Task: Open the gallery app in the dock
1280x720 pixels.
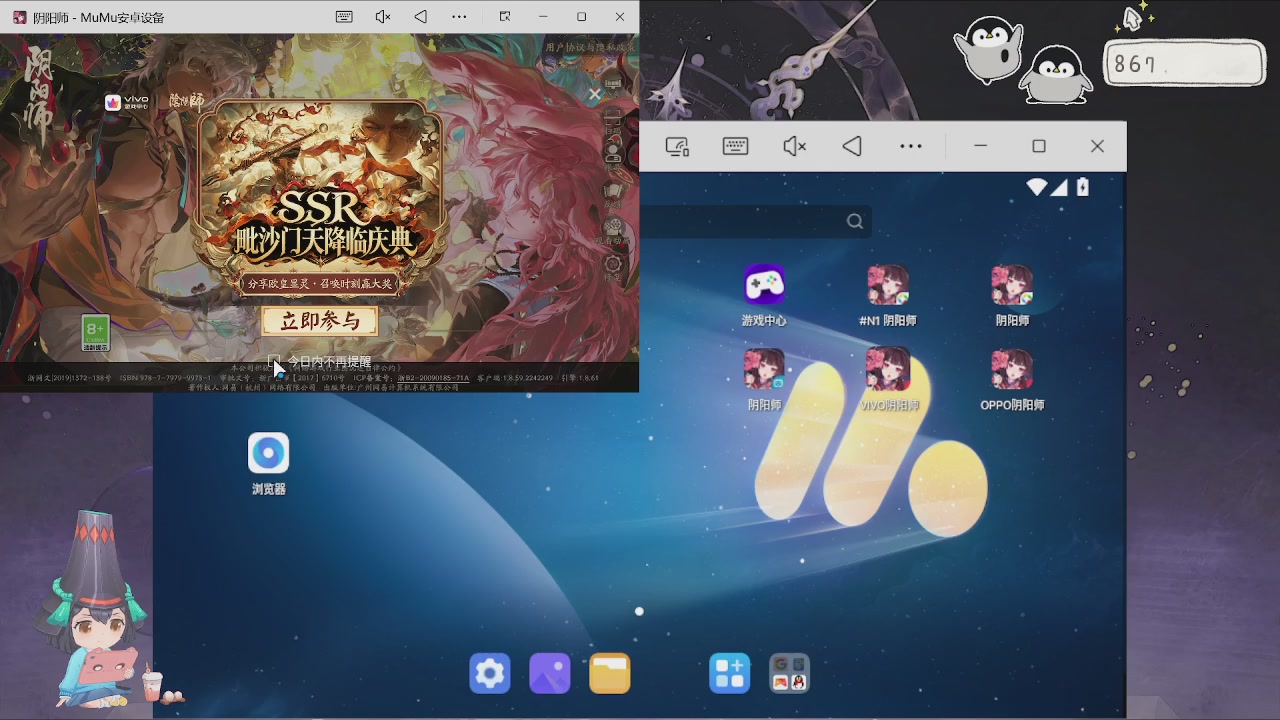Action: pos(550,673)
